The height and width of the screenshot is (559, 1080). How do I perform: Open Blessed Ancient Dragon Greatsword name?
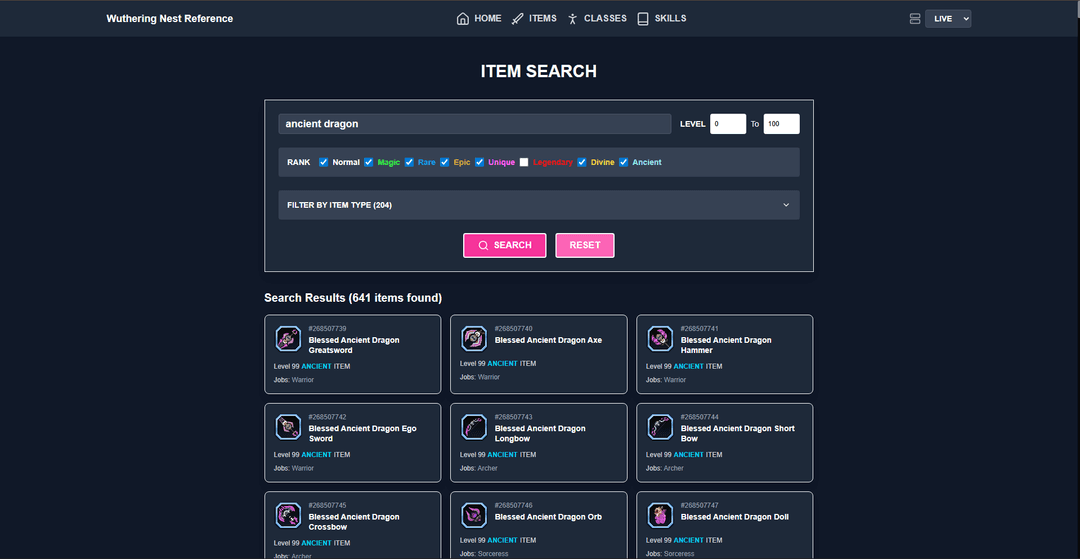tap(354, 346)
